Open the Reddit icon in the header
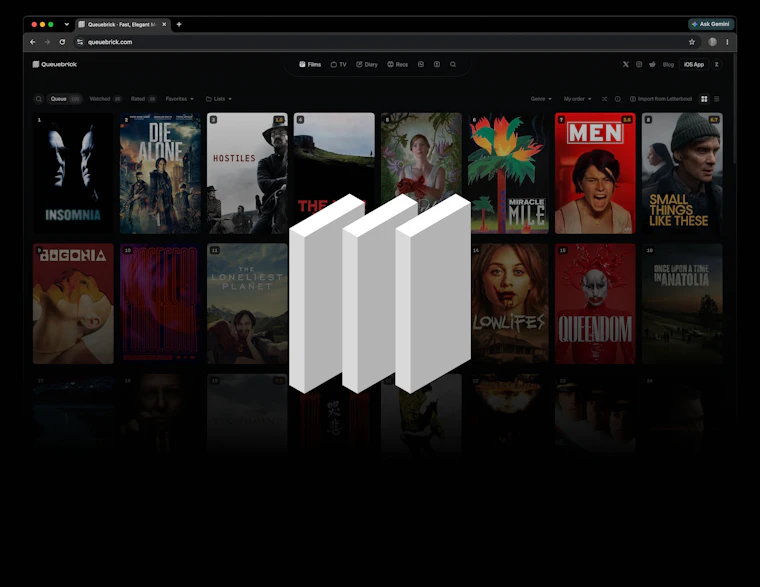The image size is (760, 587). click(x=652, y=64)
